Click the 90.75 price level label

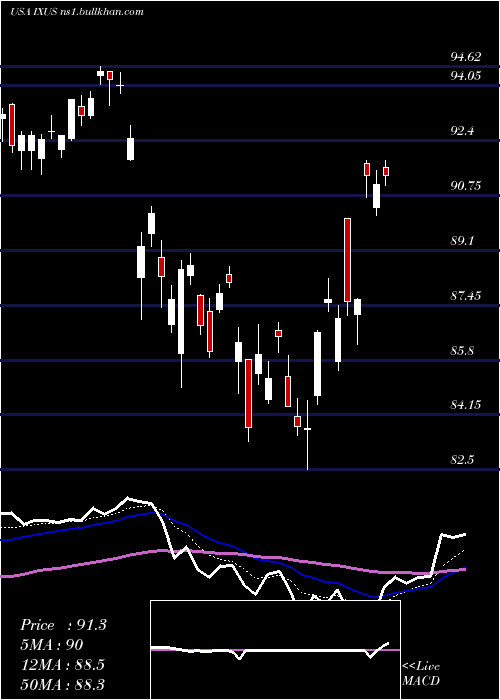click(466, 186)
